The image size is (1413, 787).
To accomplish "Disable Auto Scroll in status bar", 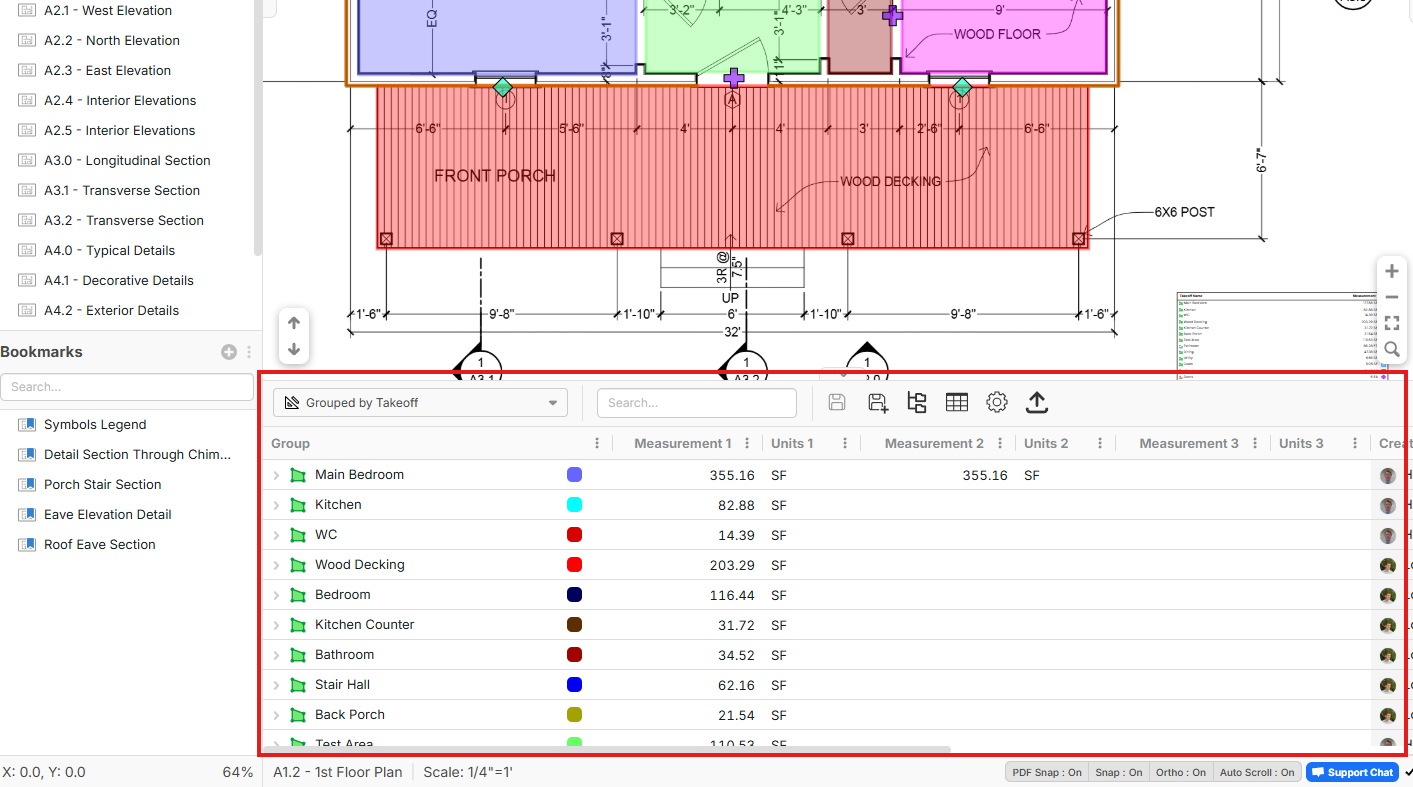I will (1256, 772).
